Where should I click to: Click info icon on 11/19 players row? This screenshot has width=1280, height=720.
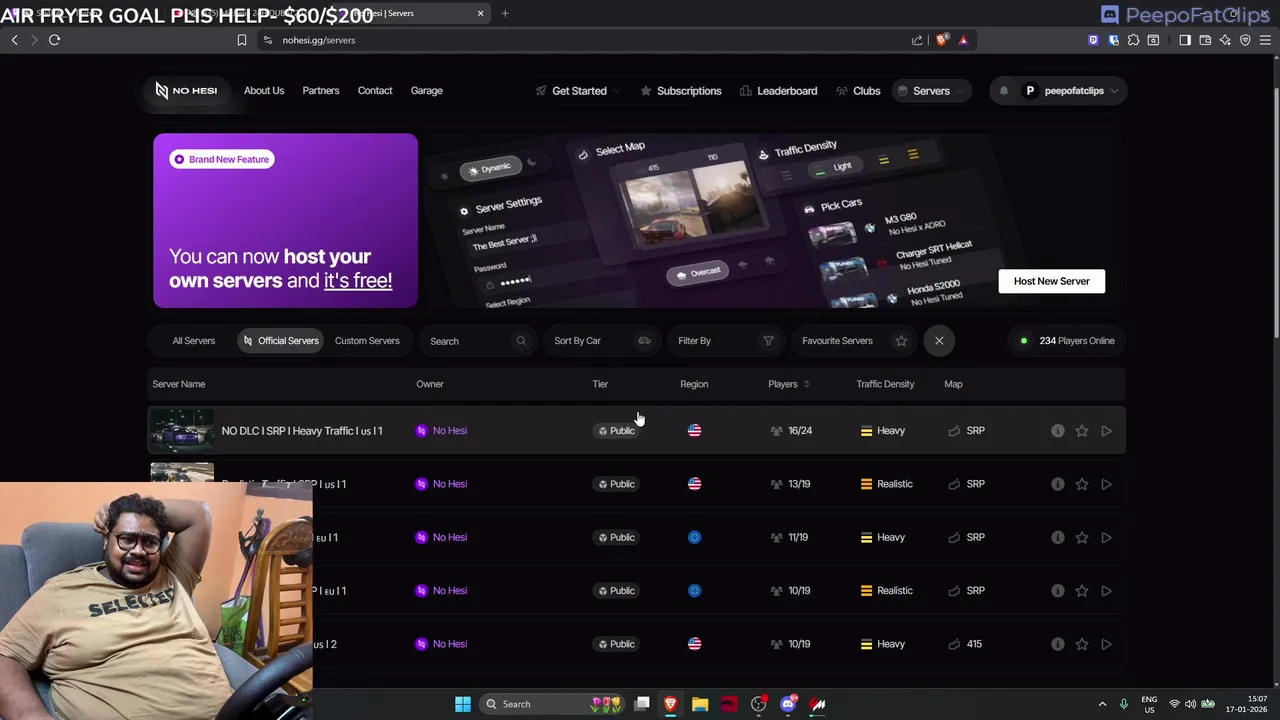coord(1057,537)
